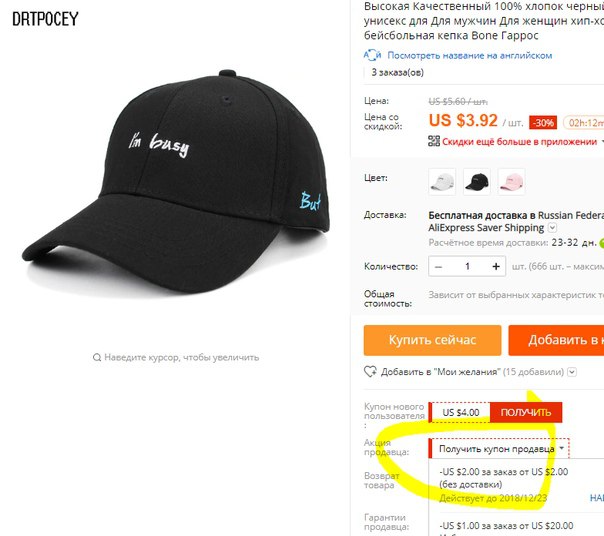
Task: Click the red ПОЛУЧИТЬ coupon button
Action: coord(526,412)
